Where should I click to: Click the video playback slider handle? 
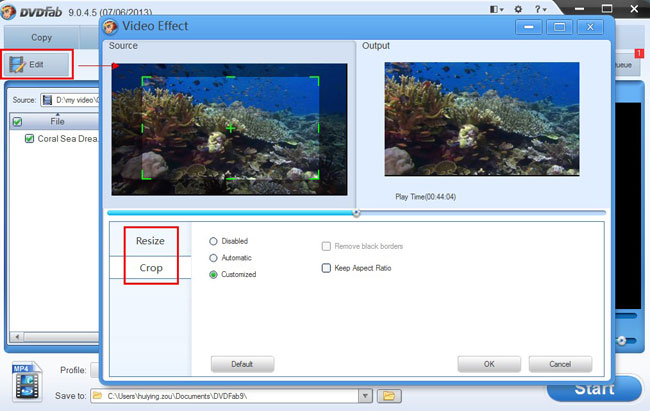pos(356,213)
